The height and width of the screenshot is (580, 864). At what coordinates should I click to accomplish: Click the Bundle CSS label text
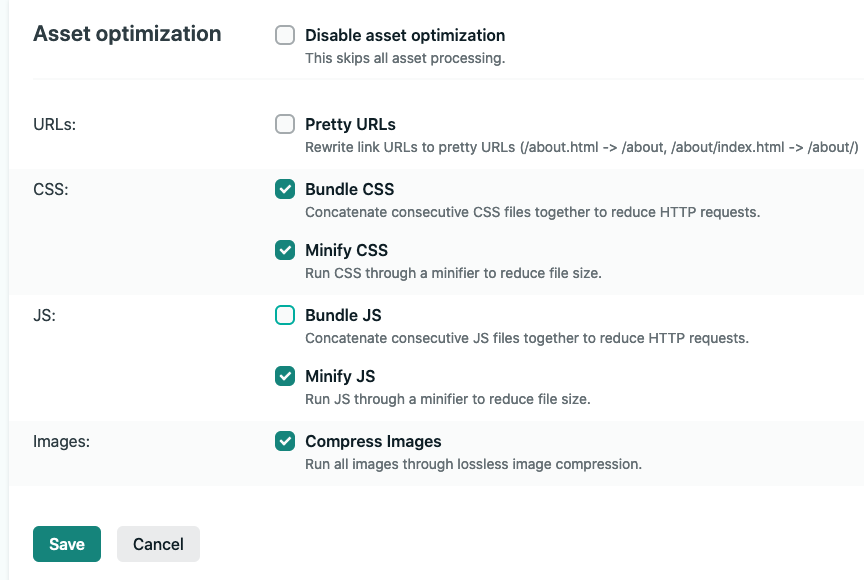point(349,189)
